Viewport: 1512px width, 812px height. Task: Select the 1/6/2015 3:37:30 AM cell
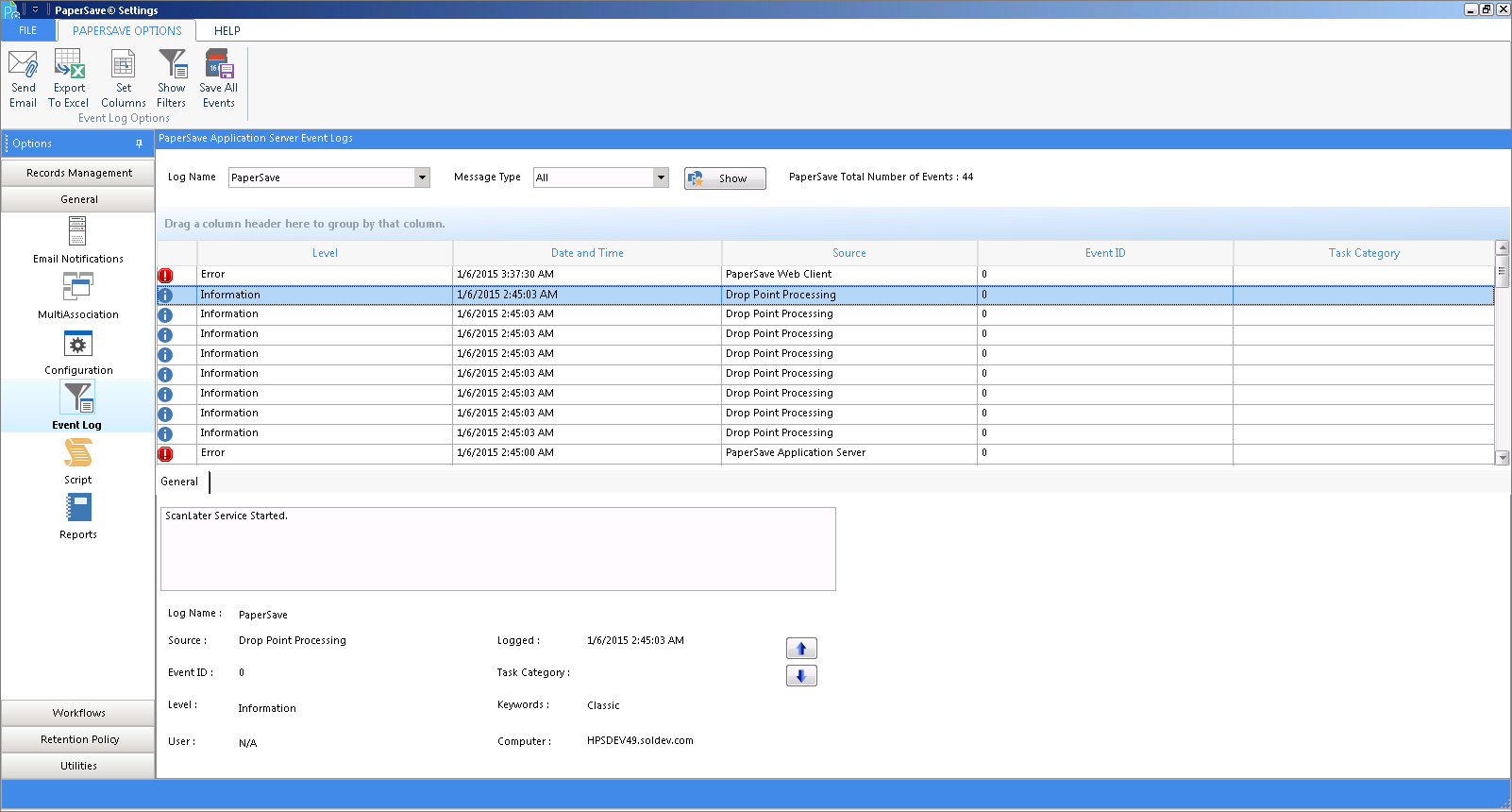tap(587, 275)
